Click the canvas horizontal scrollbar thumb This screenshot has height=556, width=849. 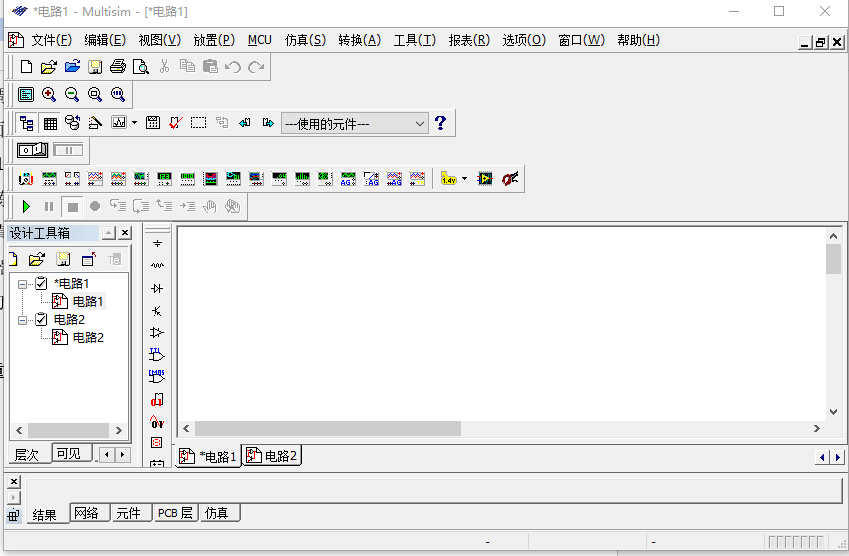coord(328,428)
